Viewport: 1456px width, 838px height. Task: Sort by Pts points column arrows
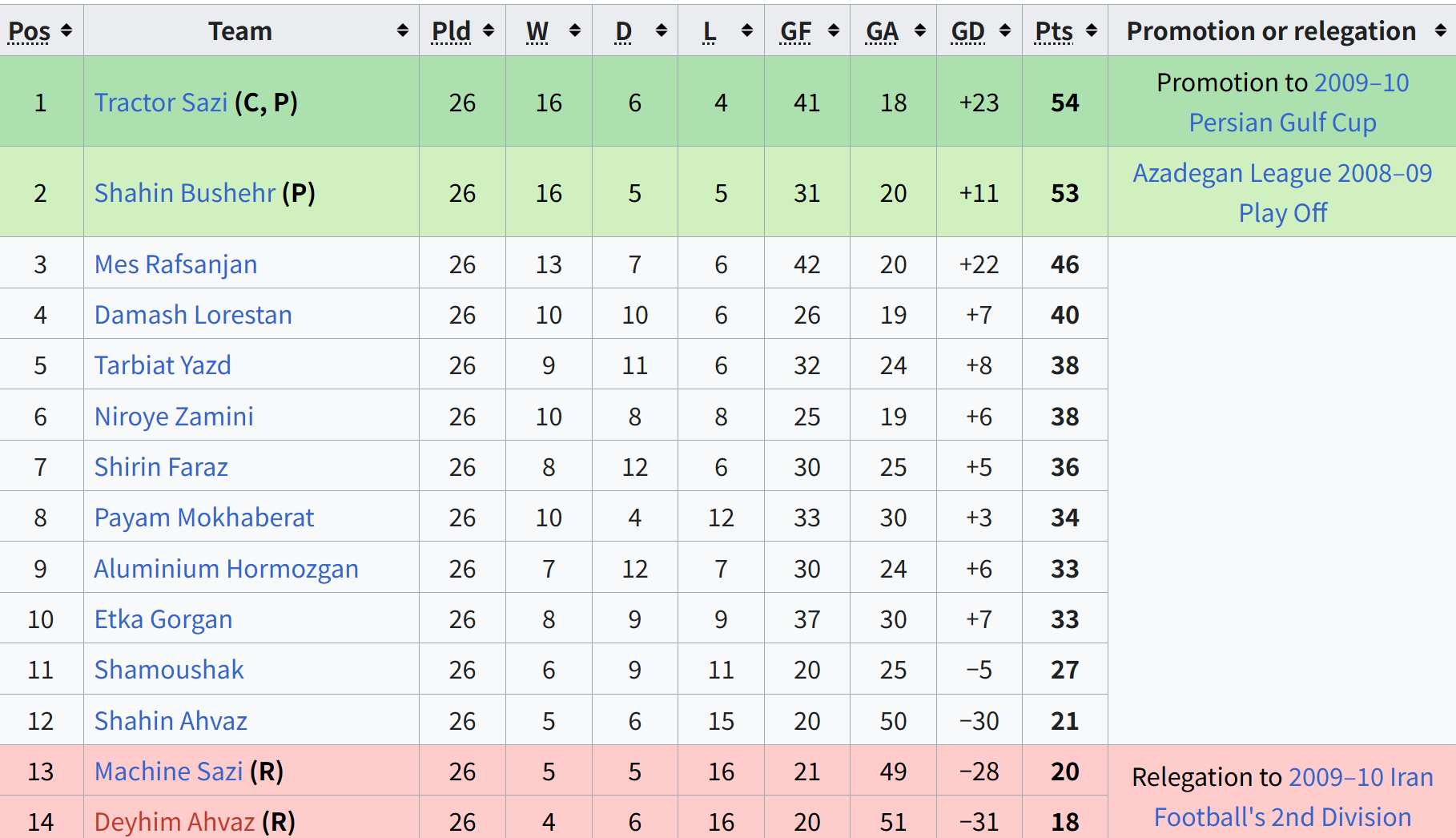tap(1092, 30)
